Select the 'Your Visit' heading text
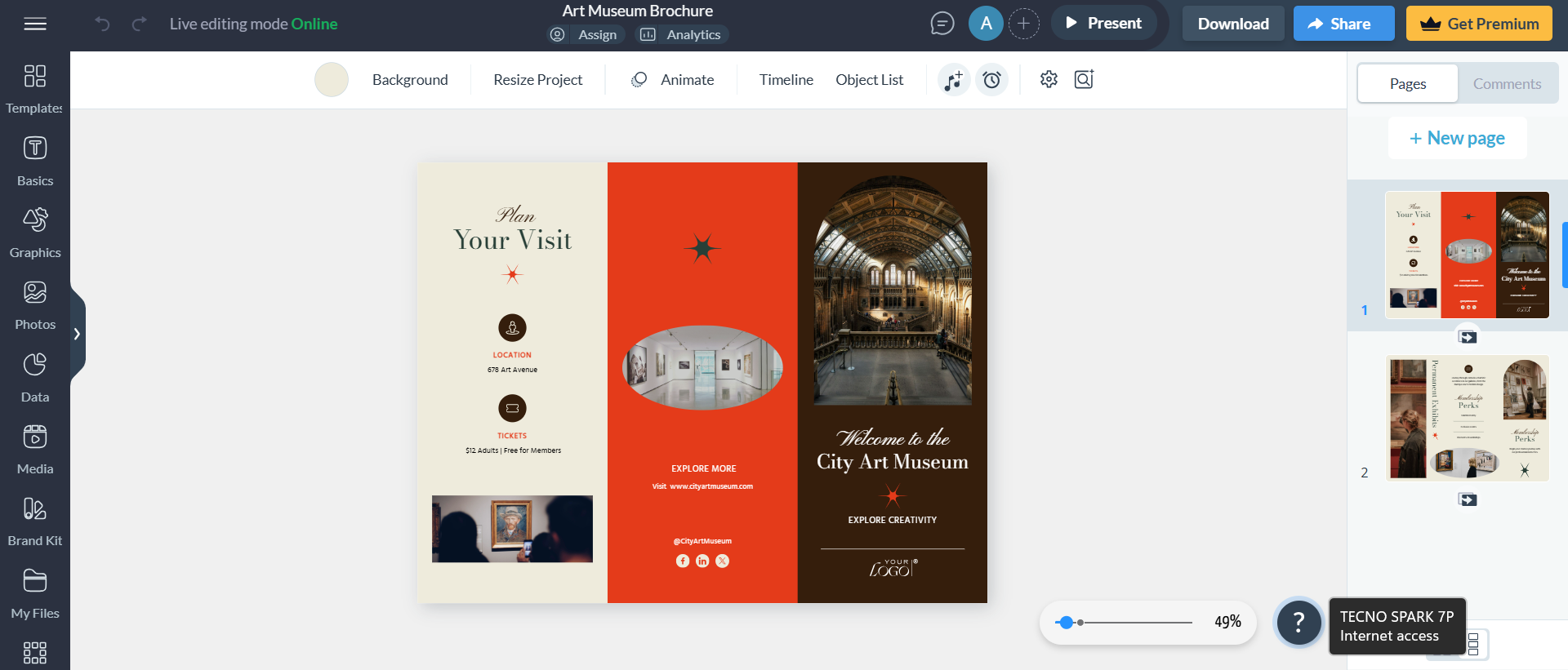This screenshot has width=1568, height=670. point(513,240)
